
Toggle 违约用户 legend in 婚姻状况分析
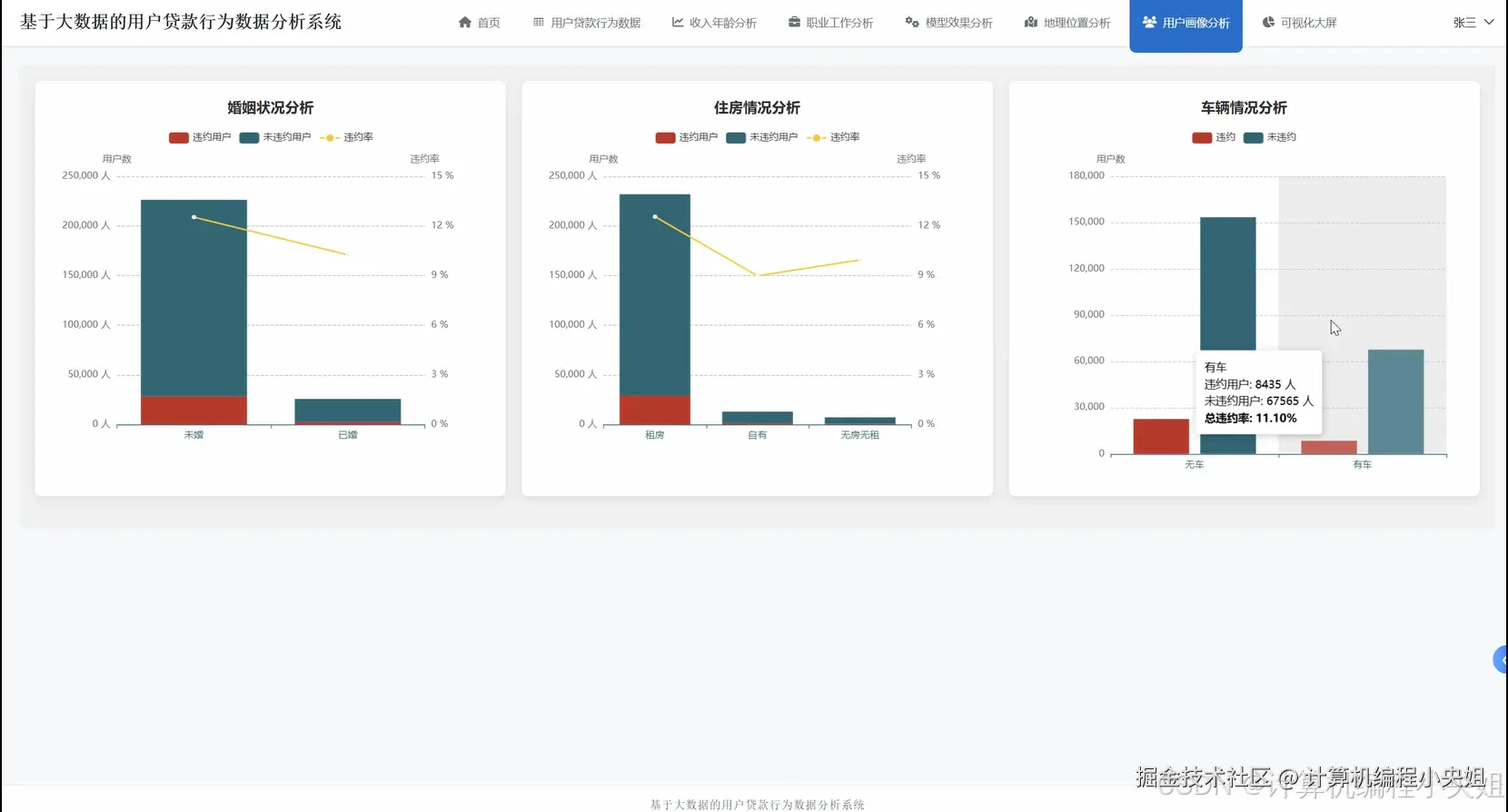(x=200, y=137)
